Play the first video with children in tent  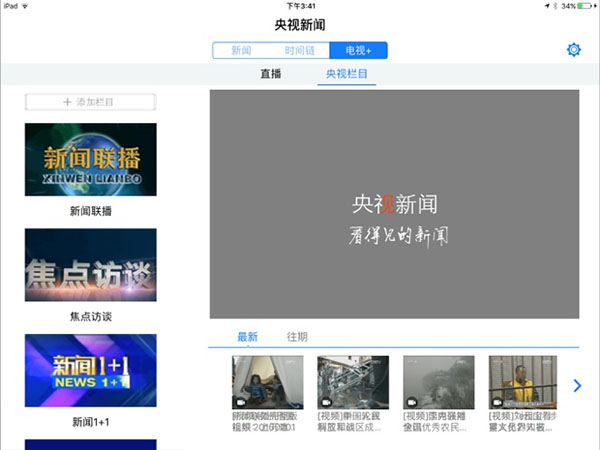pos(267,382)
